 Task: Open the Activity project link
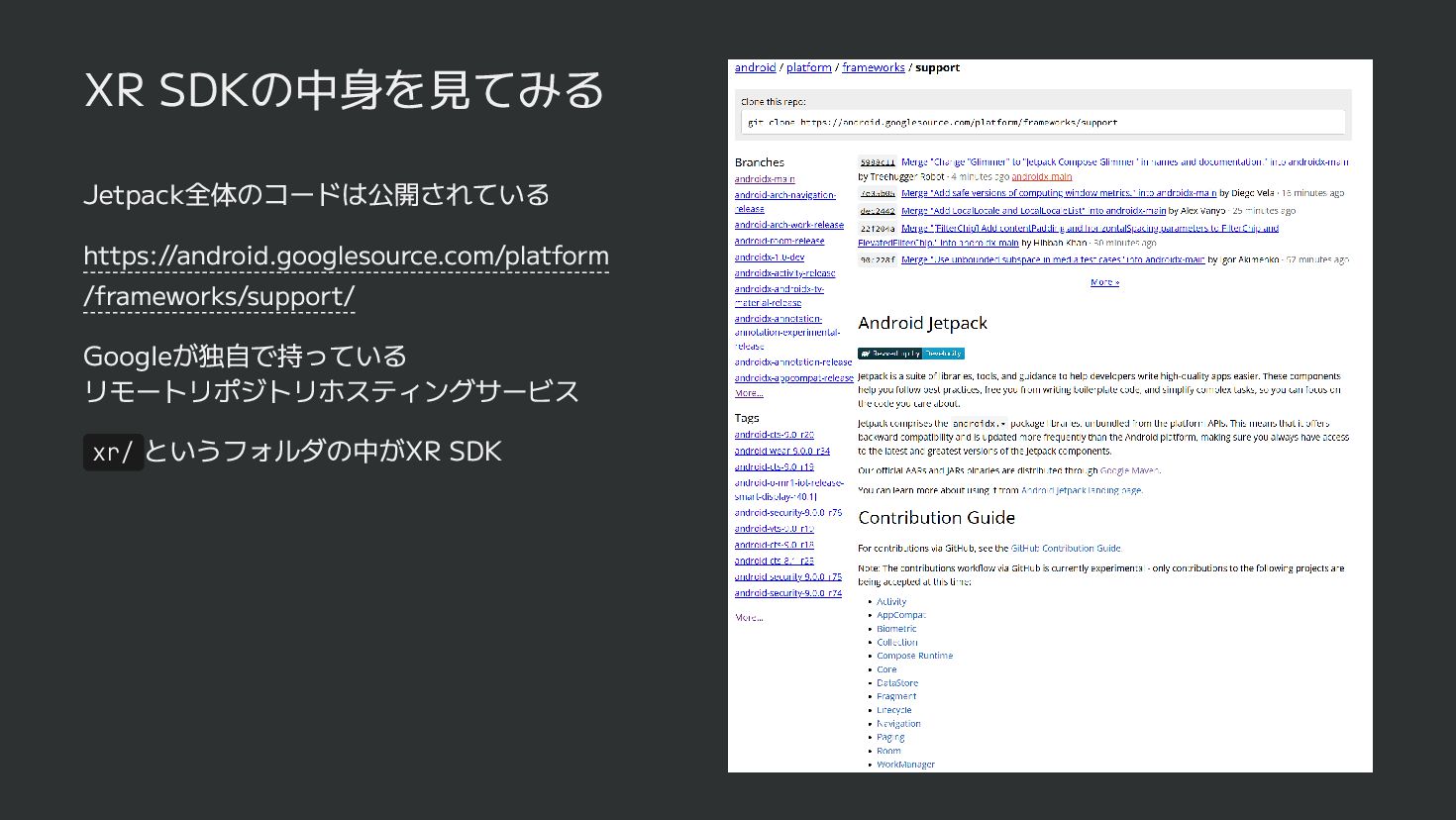pyautogui.click(x=890, y=602)
